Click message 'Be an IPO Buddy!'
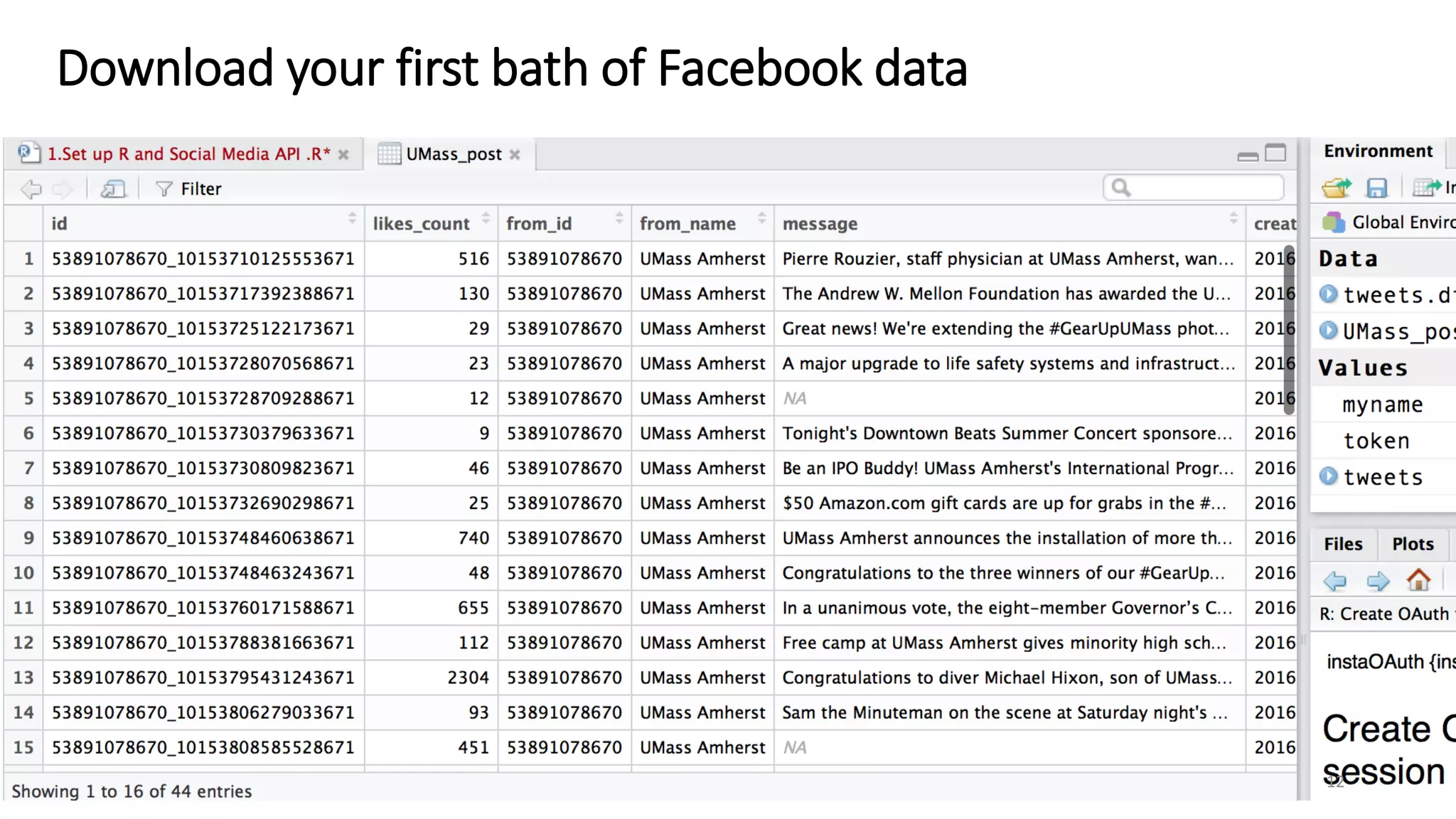Screen dimensions: 1456x819 (x=1010, y=468)
